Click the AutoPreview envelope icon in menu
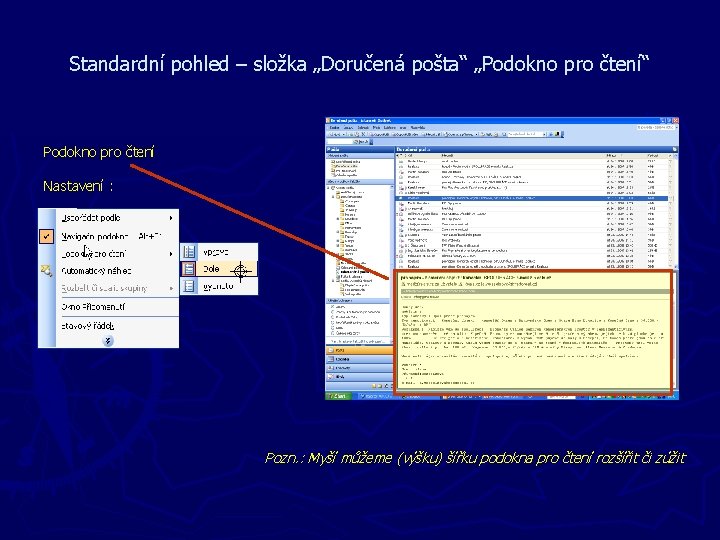Image resolution: width=720 pixels, height=540 pixels. tap(46, 271)
